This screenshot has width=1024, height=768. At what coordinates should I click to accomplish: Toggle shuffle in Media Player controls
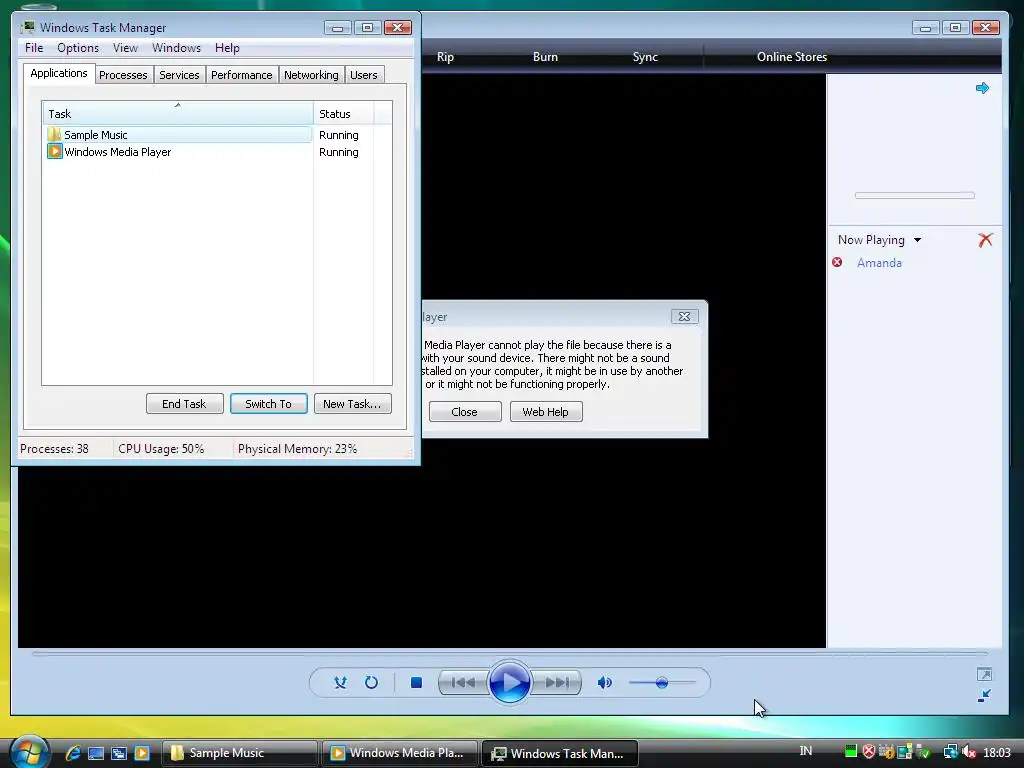point(340,682)
